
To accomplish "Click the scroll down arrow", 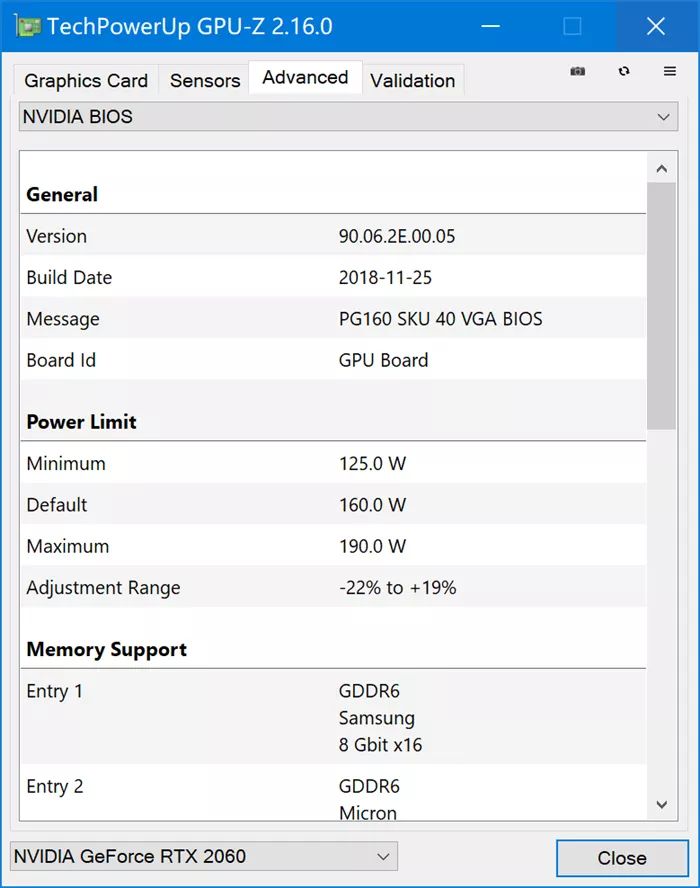I will [661, 803].
